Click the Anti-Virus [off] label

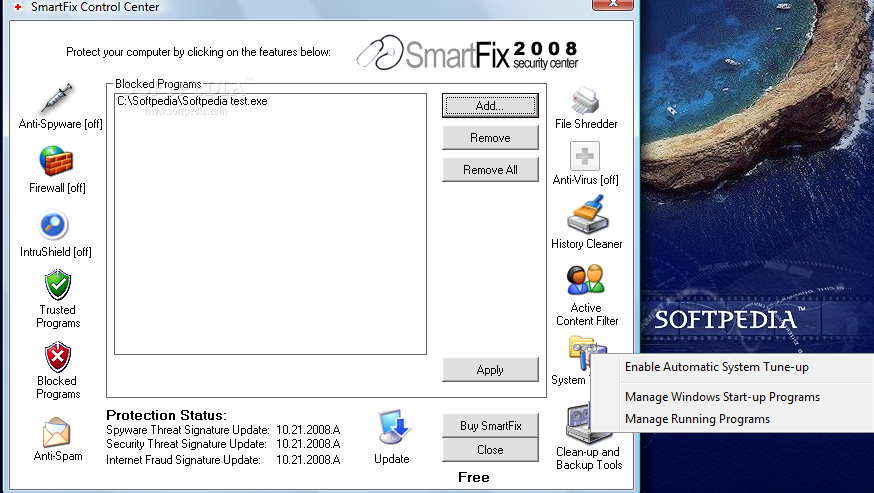tap(585, 180)
